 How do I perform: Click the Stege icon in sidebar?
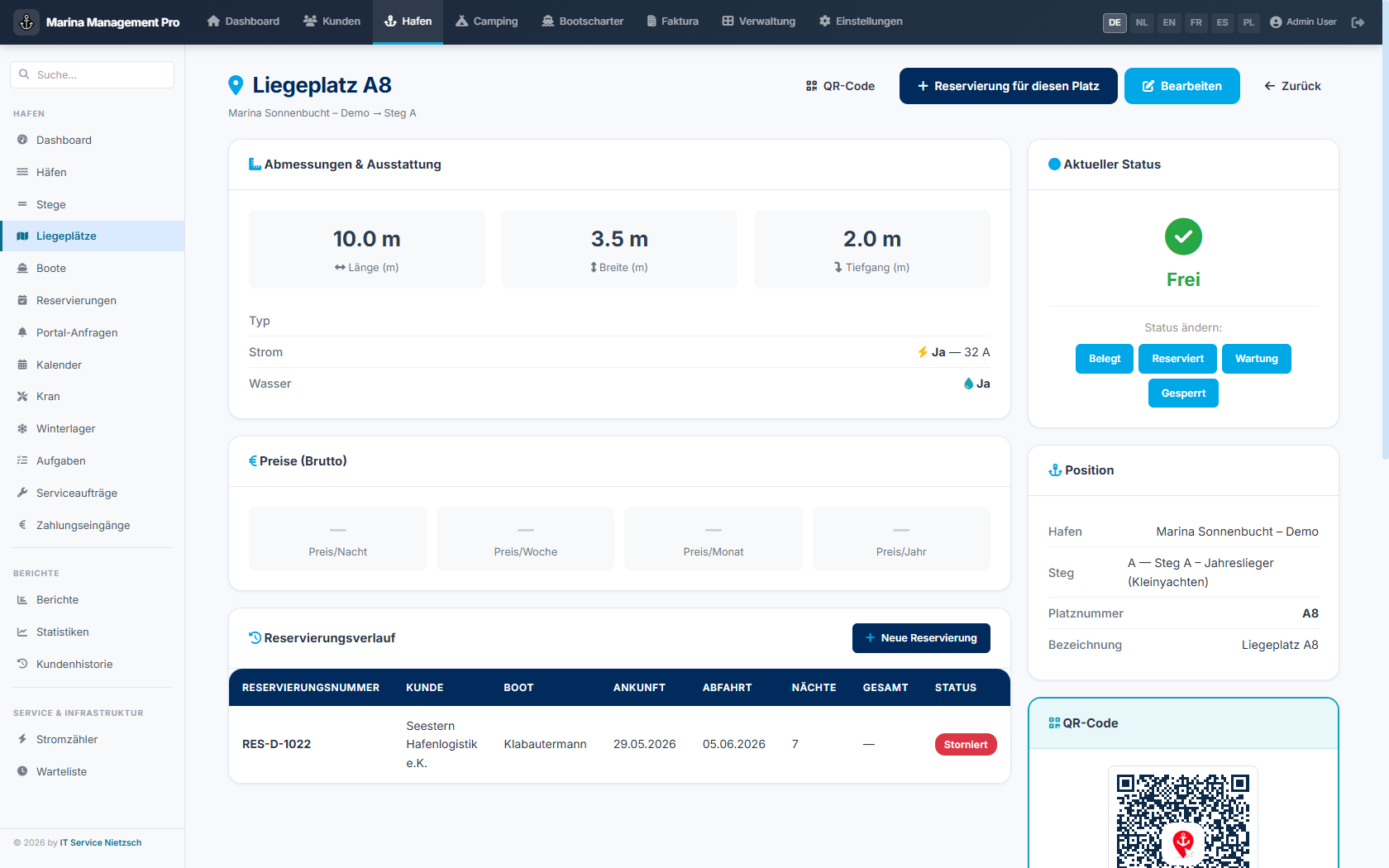pyautogui.click(x=22, y=204)
